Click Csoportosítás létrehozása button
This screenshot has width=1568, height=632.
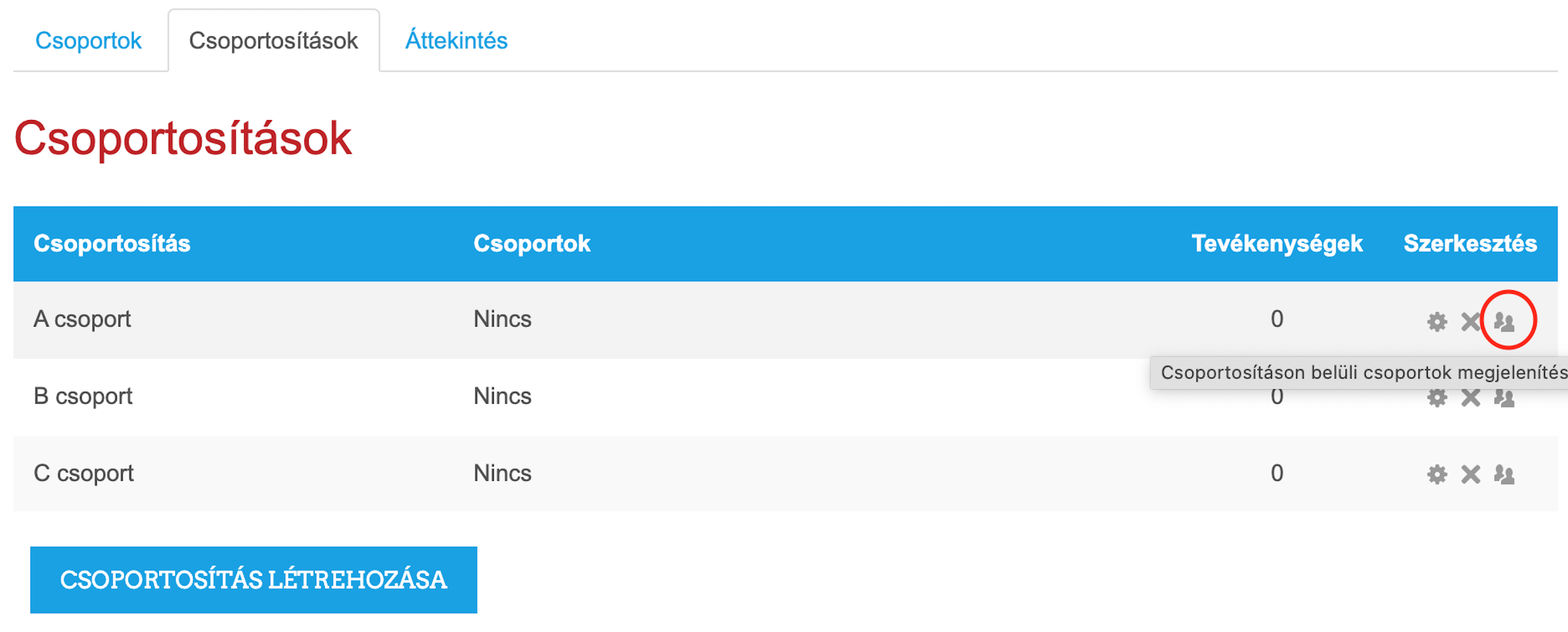tap(253, 579)
